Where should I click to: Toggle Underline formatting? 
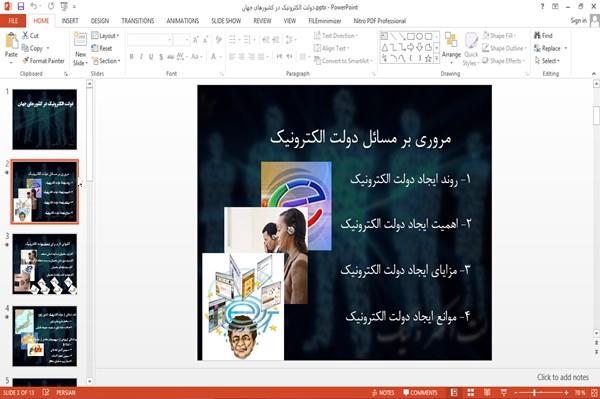click(x=151, y=57)
